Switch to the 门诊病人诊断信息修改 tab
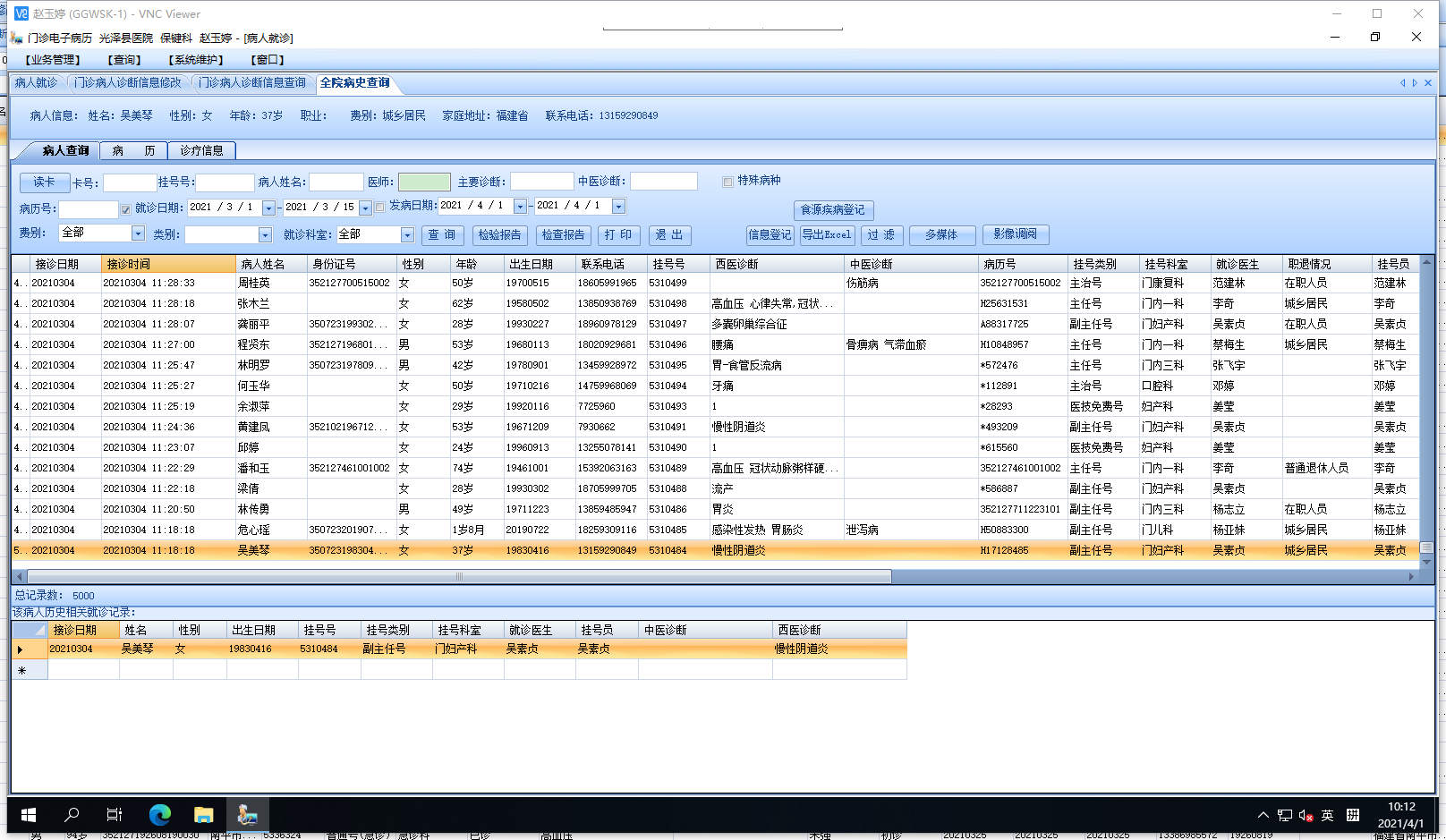The height and width of the screenshot is (840, 1446). [127, 83]
